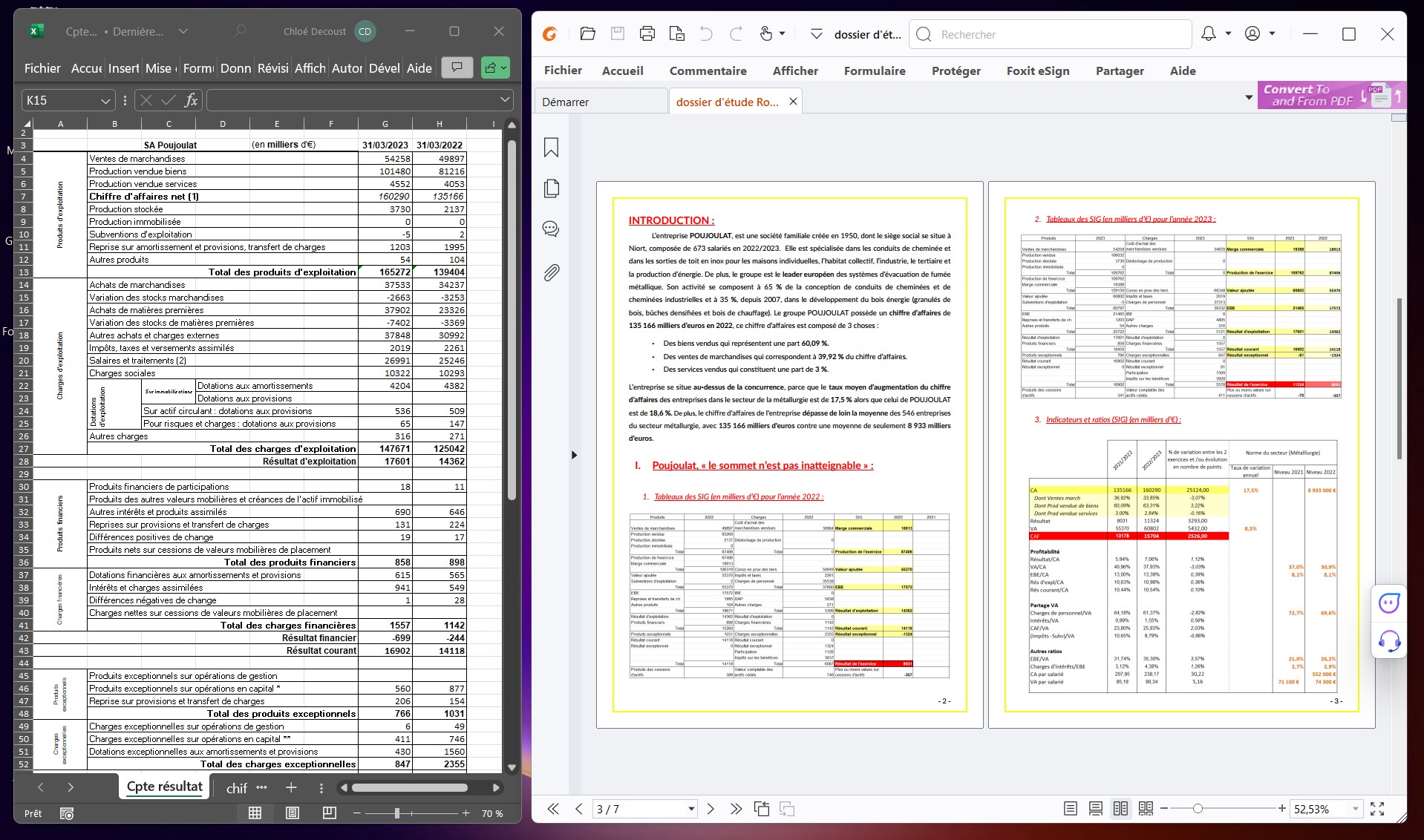The width and height of the screenshot is (1424, 840).
Task: Open the Commentaire menu in Foxit
Action: (x=708, y=70)
